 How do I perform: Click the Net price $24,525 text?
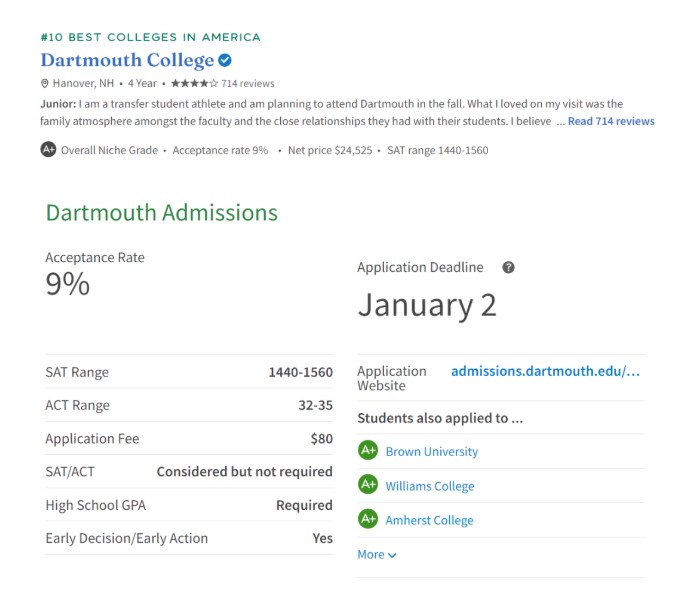330,150
